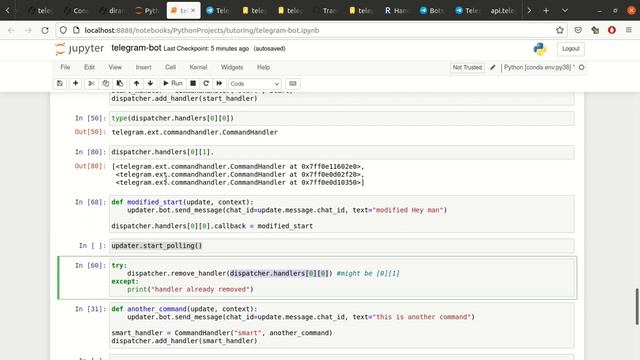
Task: Click the type(dispatcher.handlers[0][0]) cell
Action: coord(342,118)
